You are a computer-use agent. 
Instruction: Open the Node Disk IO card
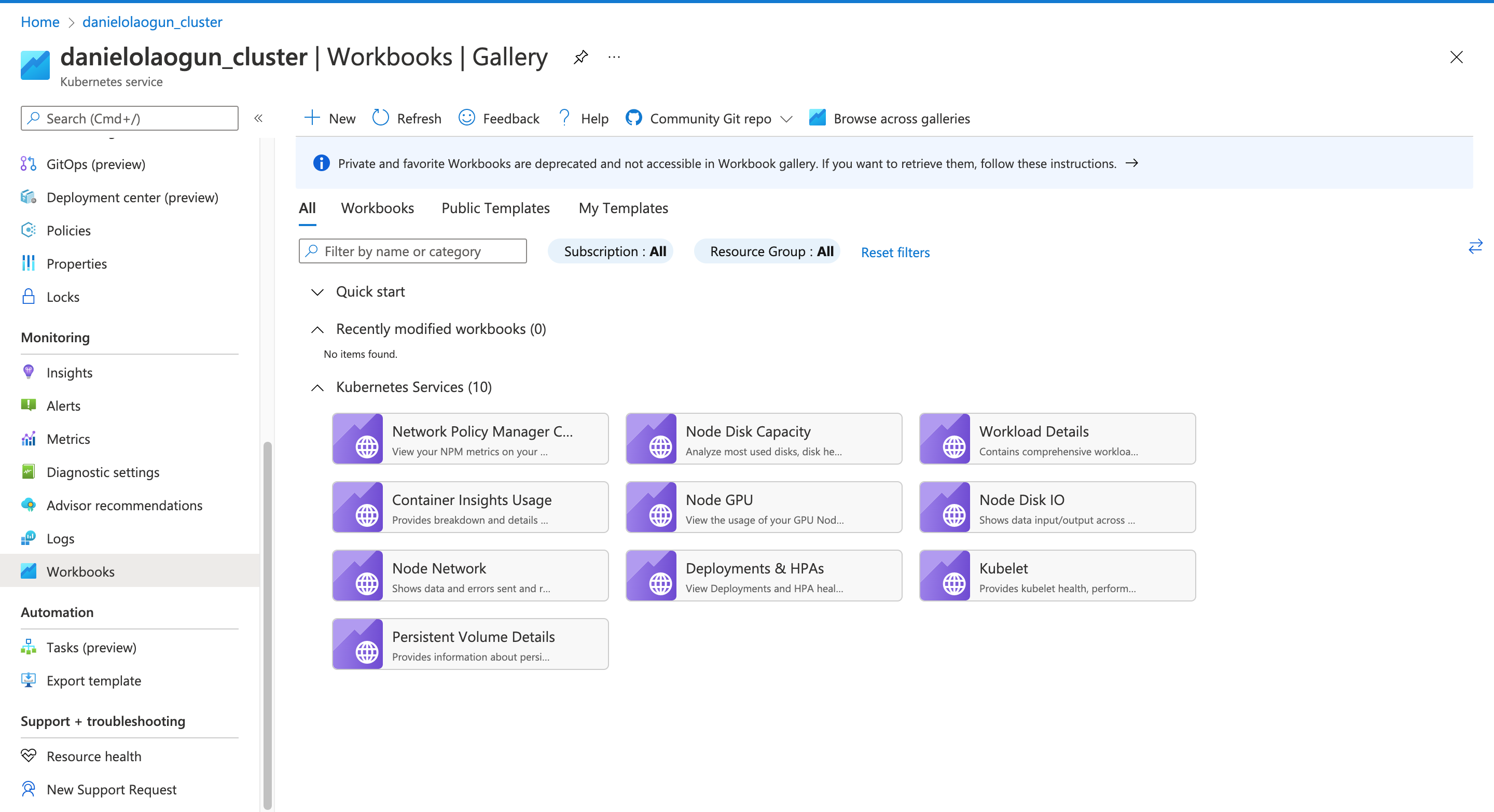tap(1057, 507)
